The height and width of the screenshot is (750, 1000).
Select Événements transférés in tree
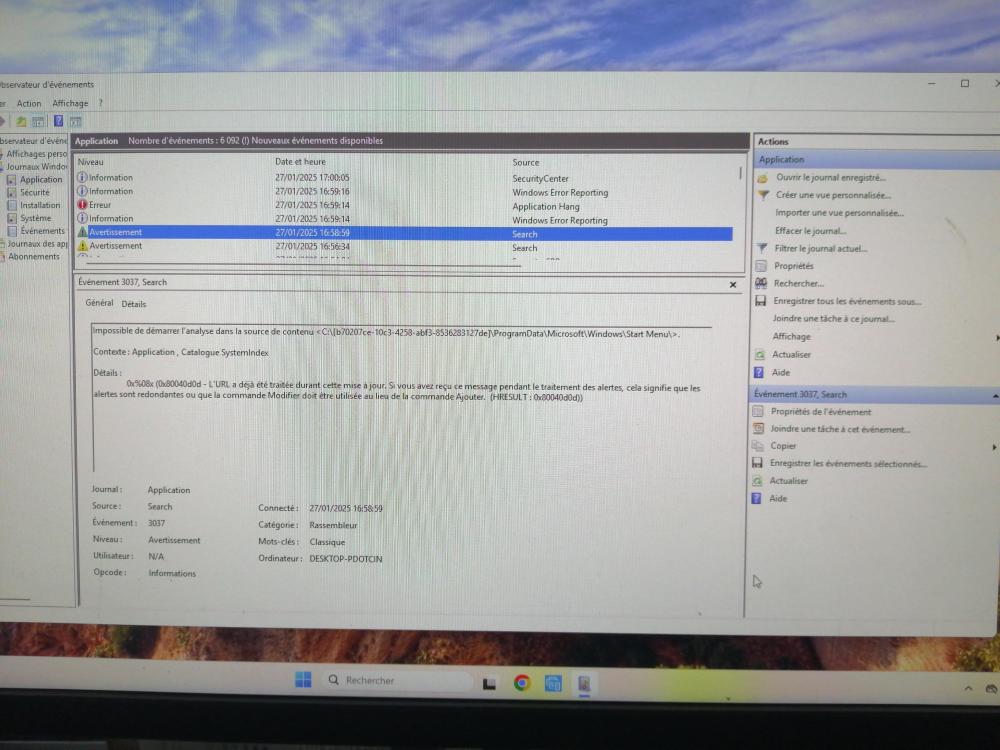coord(42,231)
